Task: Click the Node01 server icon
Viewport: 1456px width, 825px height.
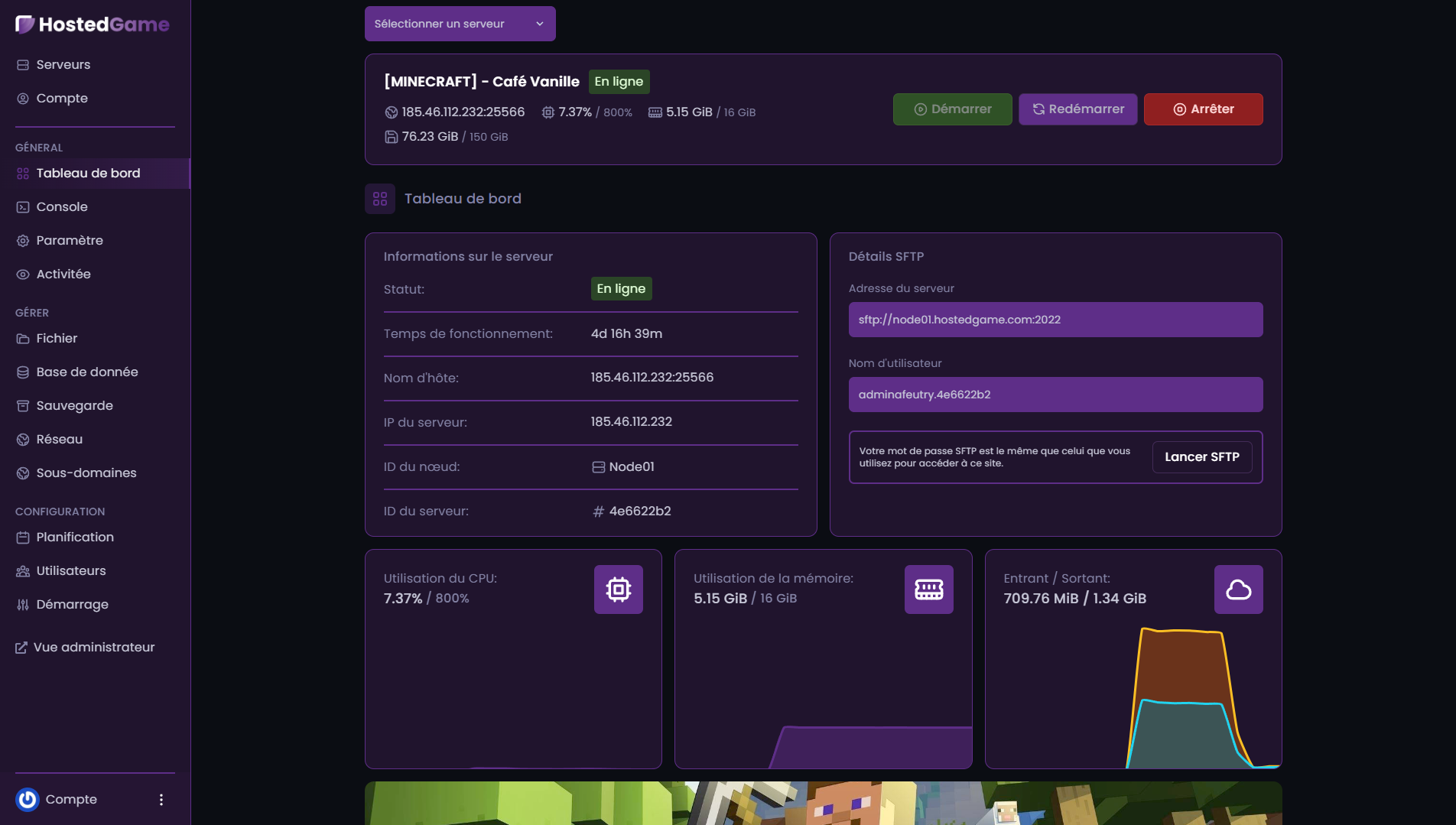Action: point(599,467)
